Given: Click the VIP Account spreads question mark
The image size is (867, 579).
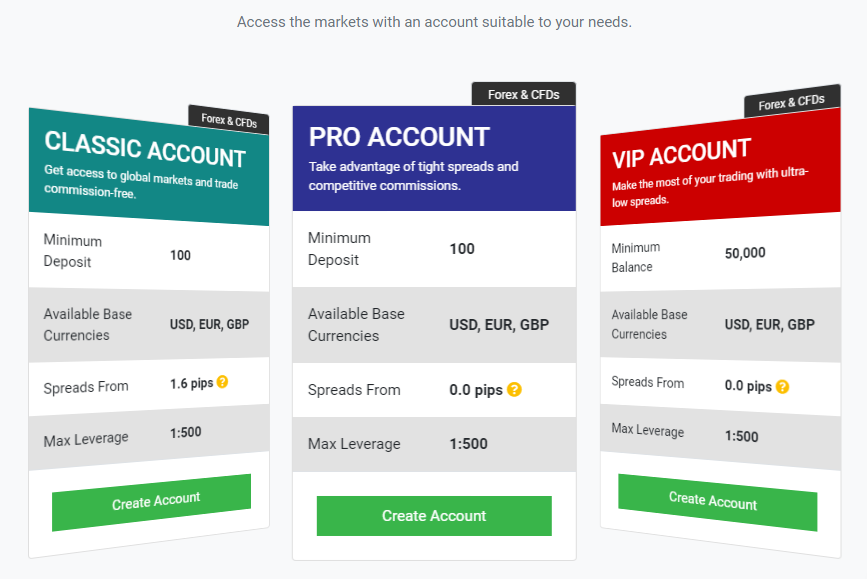Looking at the screenshot, I should (782, 386).
